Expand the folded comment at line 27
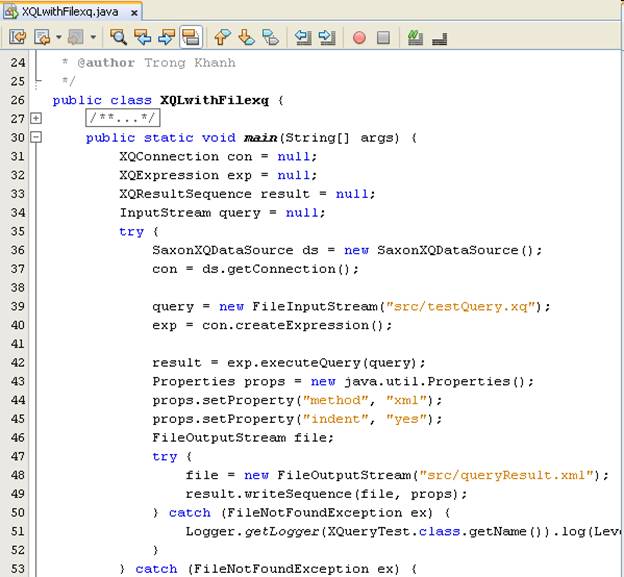Image resolution: width=624 pixels, height=577 pixels. (36, 118)
